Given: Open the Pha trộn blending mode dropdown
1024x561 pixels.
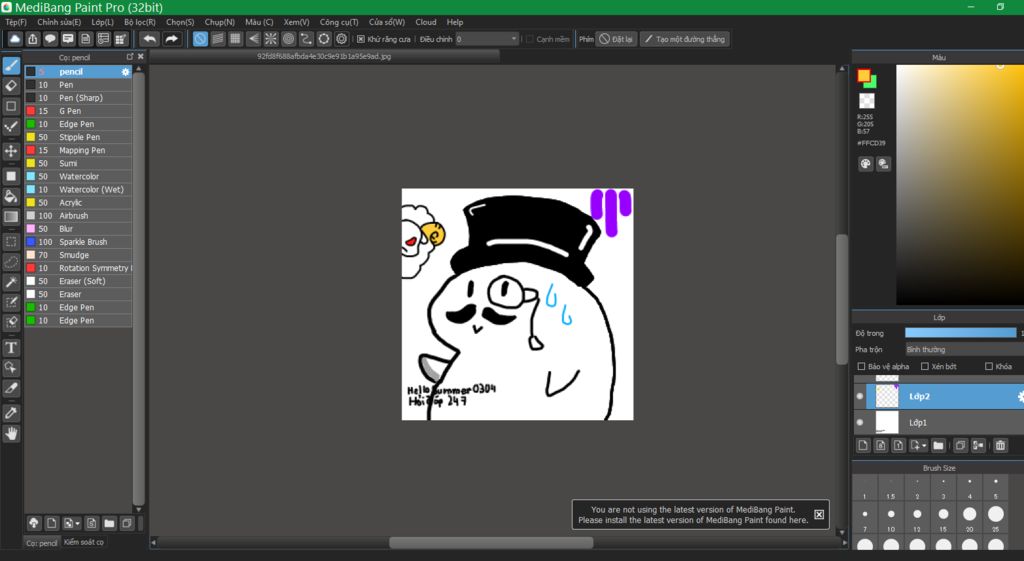Looking at the screenshot, I should tap(962, 350).
